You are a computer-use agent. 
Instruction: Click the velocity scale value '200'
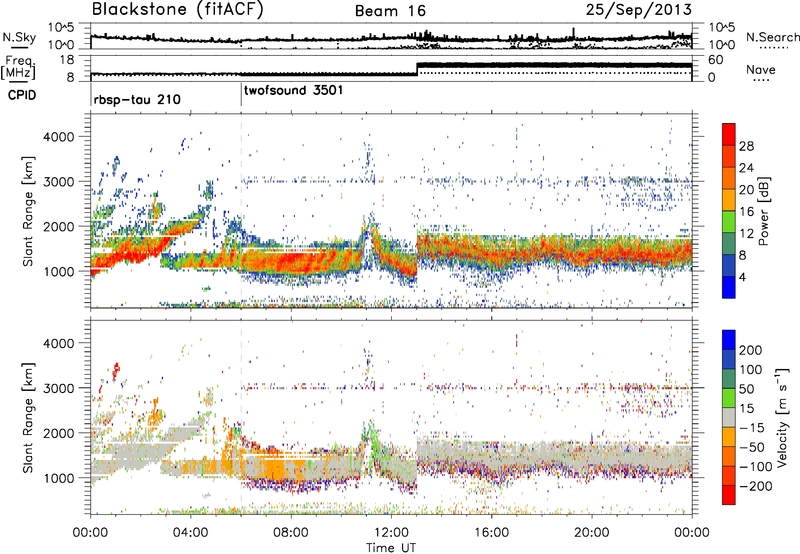tap(751, 350)
